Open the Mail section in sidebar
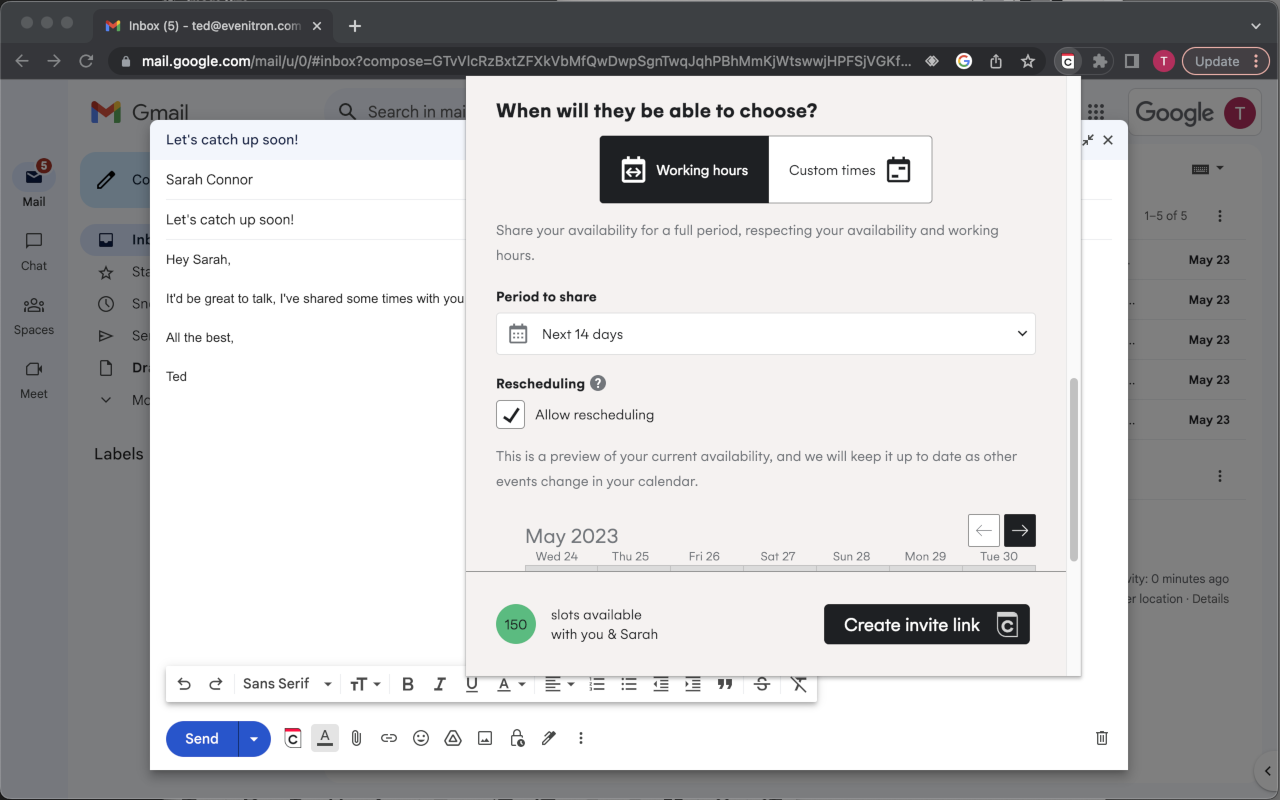 34,184
